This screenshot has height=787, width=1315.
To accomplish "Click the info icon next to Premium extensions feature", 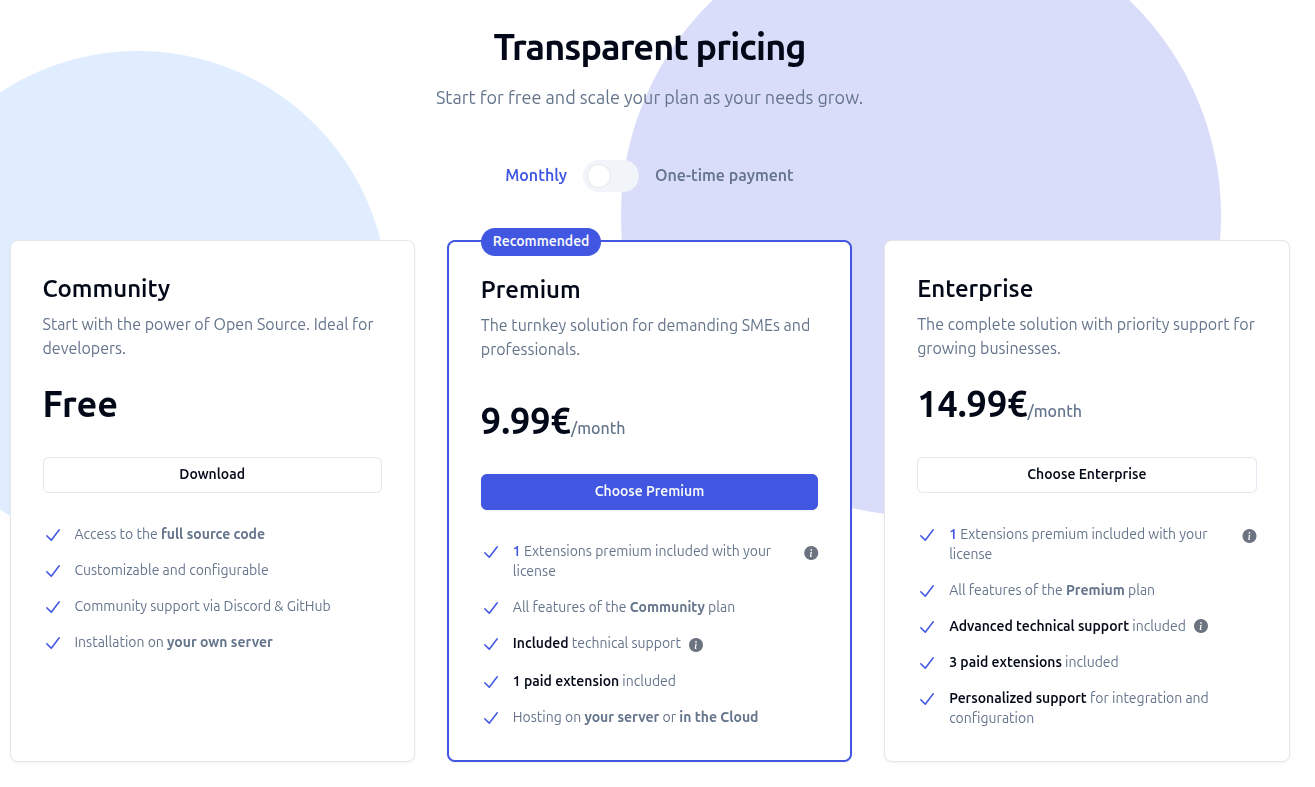I will pyautogui.click(x=811, y=552).
